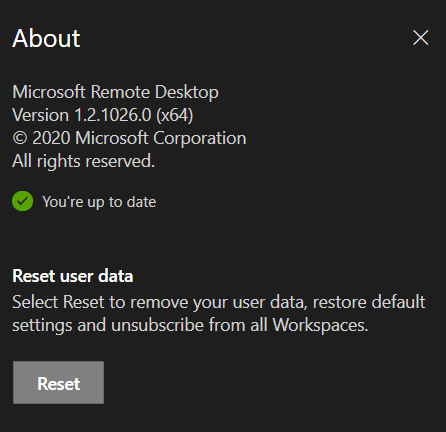
Task: Click the word Version in the version line
Action: click(41, 115)
